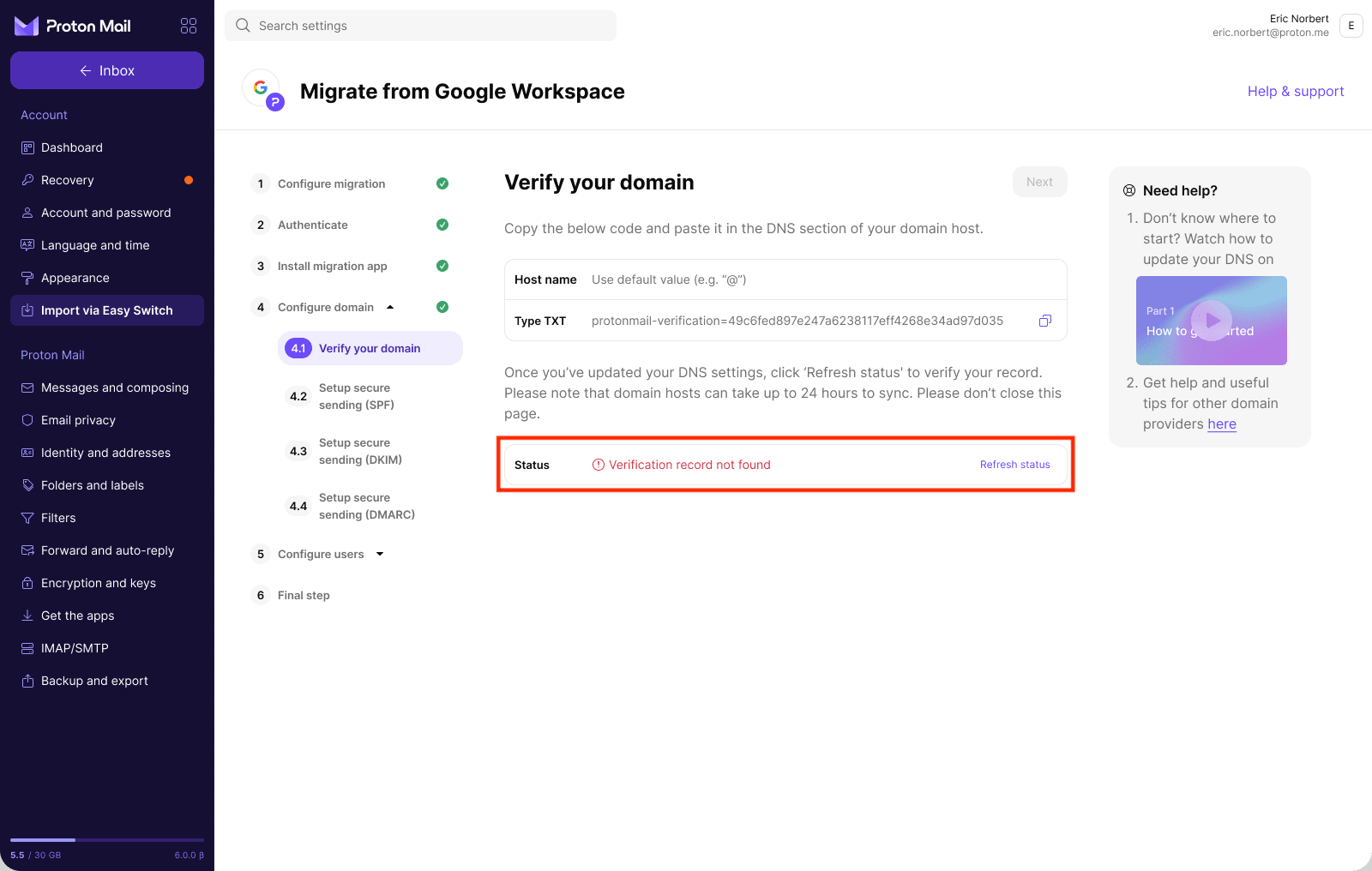
Task: Click the Identity and addresses card icon
Action: (x=27, y=453)
